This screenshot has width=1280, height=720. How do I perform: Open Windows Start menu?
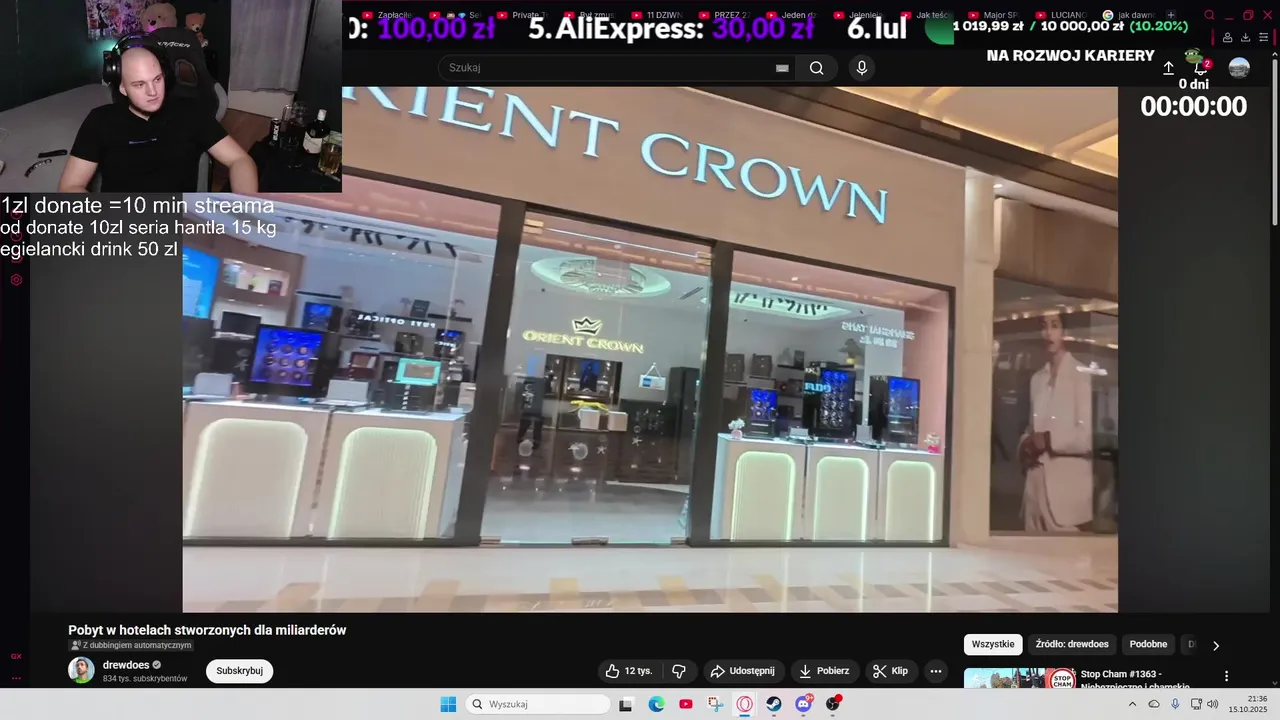[x=448, y=704]
